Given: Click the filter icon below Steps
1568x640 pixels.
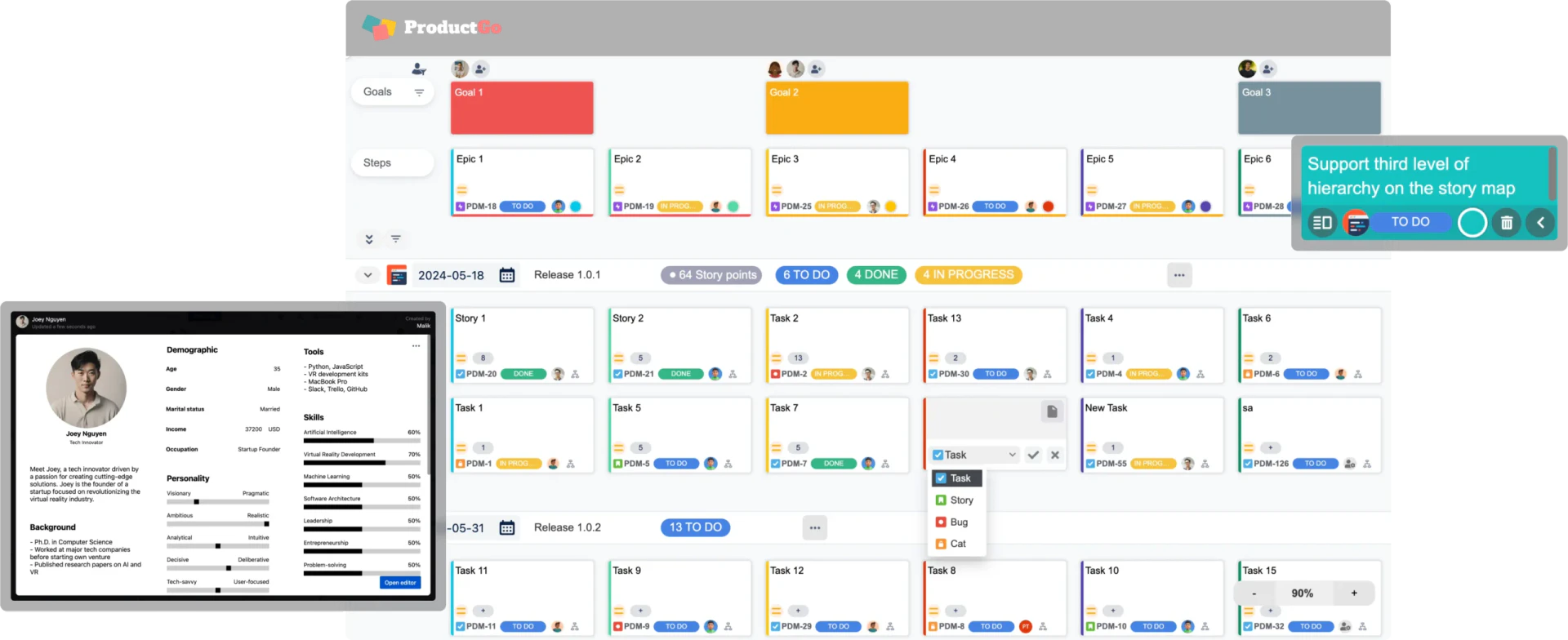Looking at the screenshot, I should (396, 239).
